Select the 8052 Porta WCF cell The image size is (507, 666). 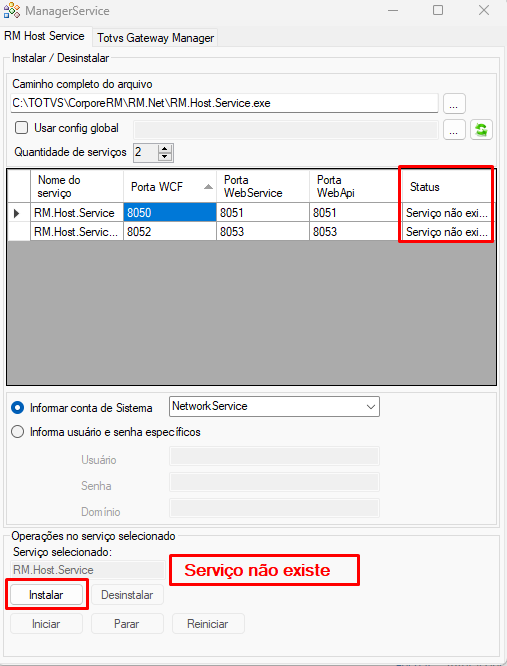[x=170, y=231]
